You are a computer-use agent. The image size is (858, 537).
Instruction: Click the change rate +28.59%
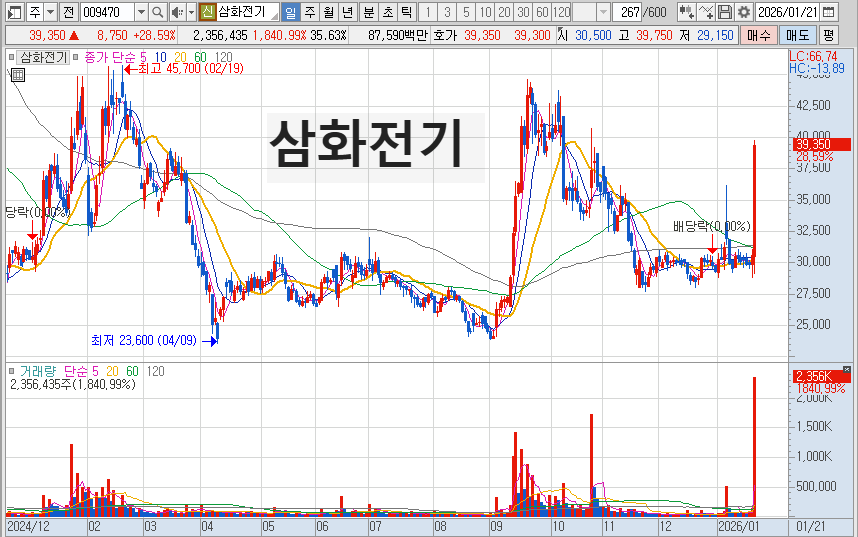click(x=155, y=36)
